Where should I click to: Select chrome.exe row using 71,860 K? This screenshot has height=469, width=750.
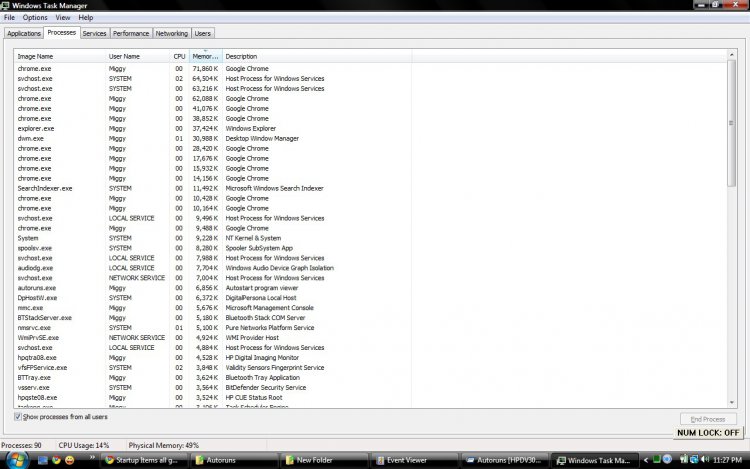pyautogui.click(x=213, y=69)
